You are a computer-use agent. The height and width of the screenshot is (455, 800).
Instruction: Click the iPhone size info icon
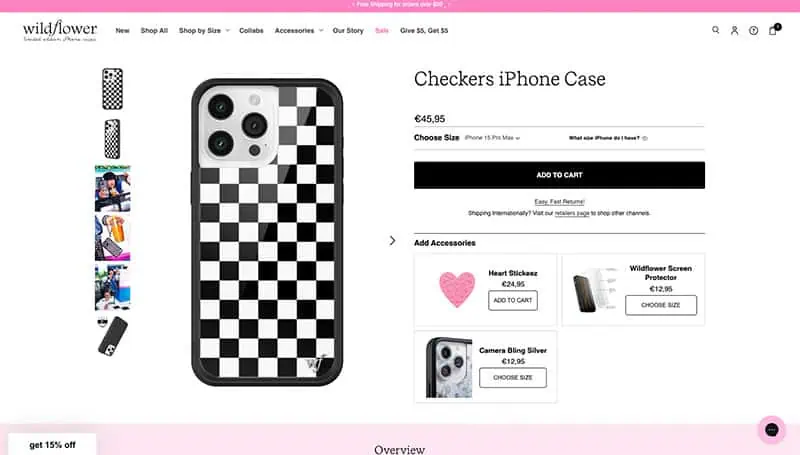pos(645,138)
